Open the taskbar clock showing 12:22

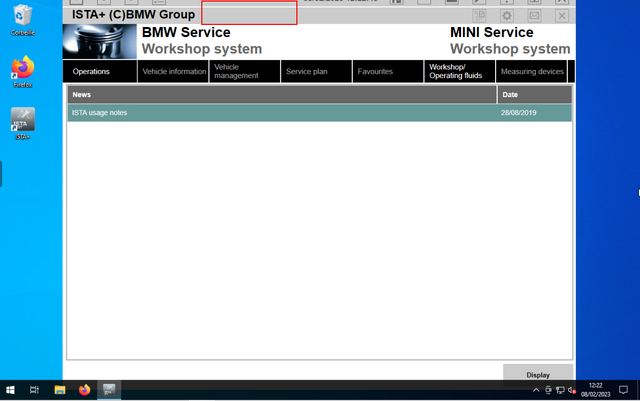[x=596, y=390]
